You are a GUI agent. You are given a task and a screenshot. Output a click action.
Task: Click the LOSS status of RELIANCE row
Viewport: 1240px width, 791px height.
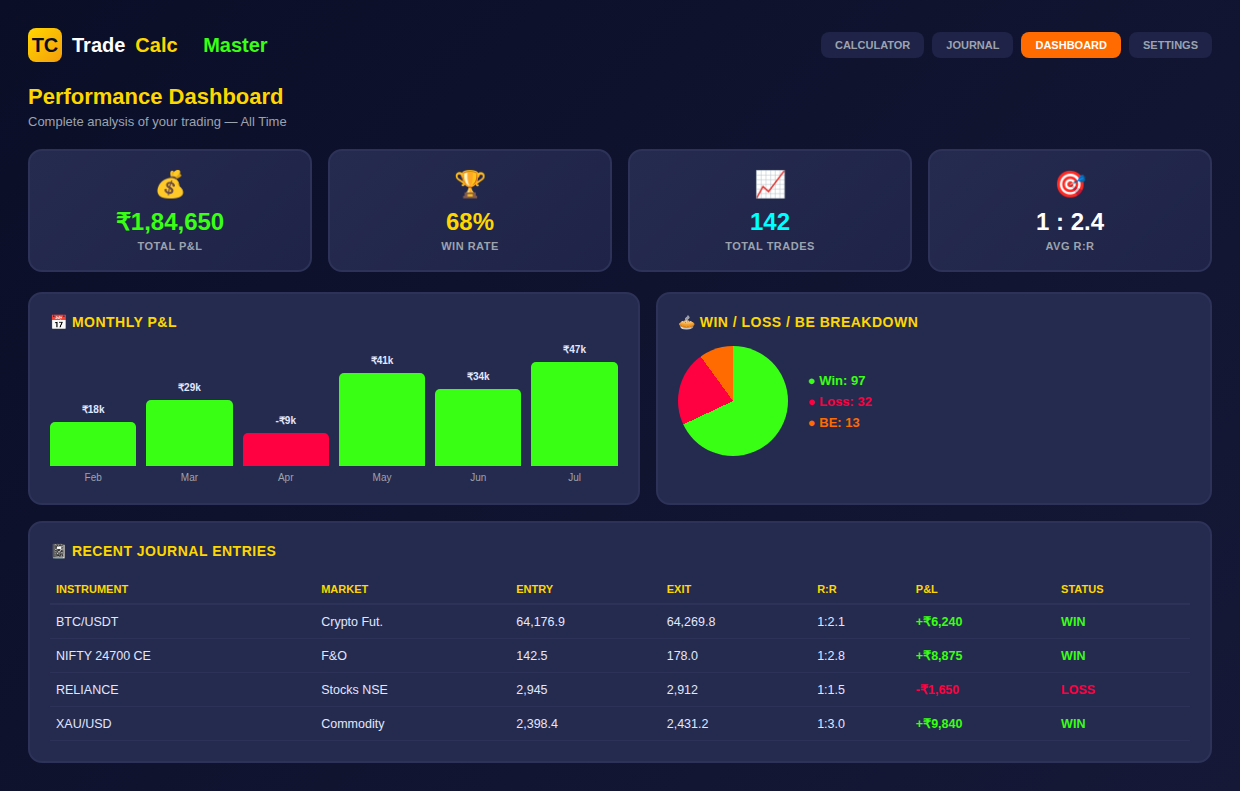point(1078,690)
